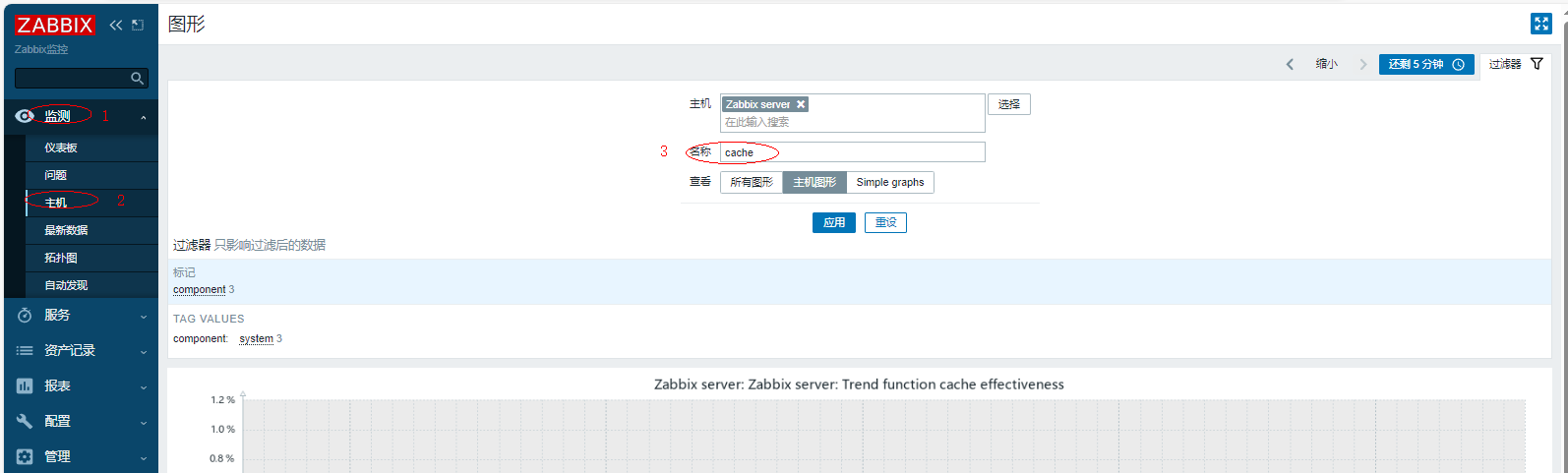Click the Zabbix logo
Image resolution: width=1568 pixels, height=473 pixels.
pyautogui.click(x=55, y=25)
